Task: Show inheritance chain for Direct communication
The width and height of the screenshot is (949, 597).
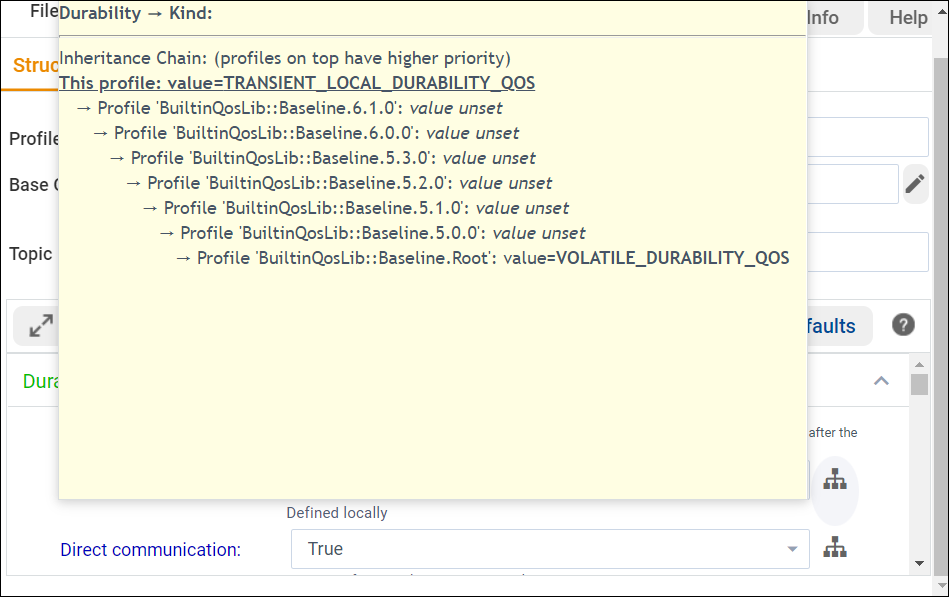Action: click(834, 548)
